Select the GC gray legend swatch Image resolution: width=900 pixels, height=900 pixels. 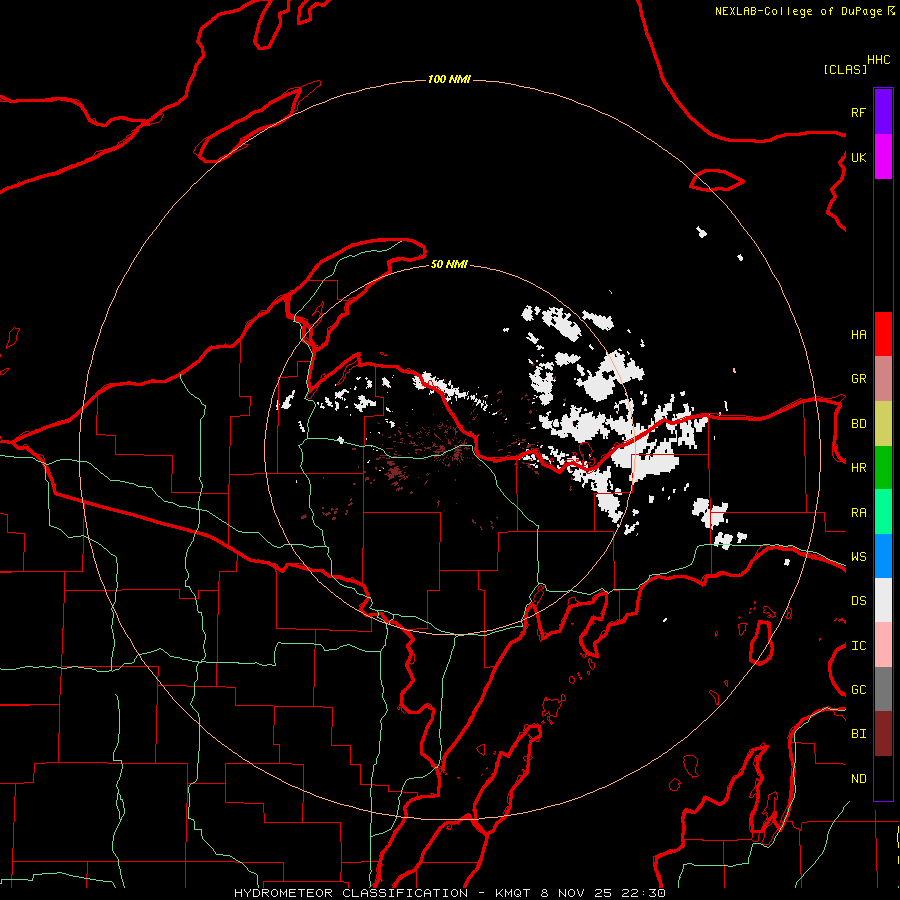[883, 689]
